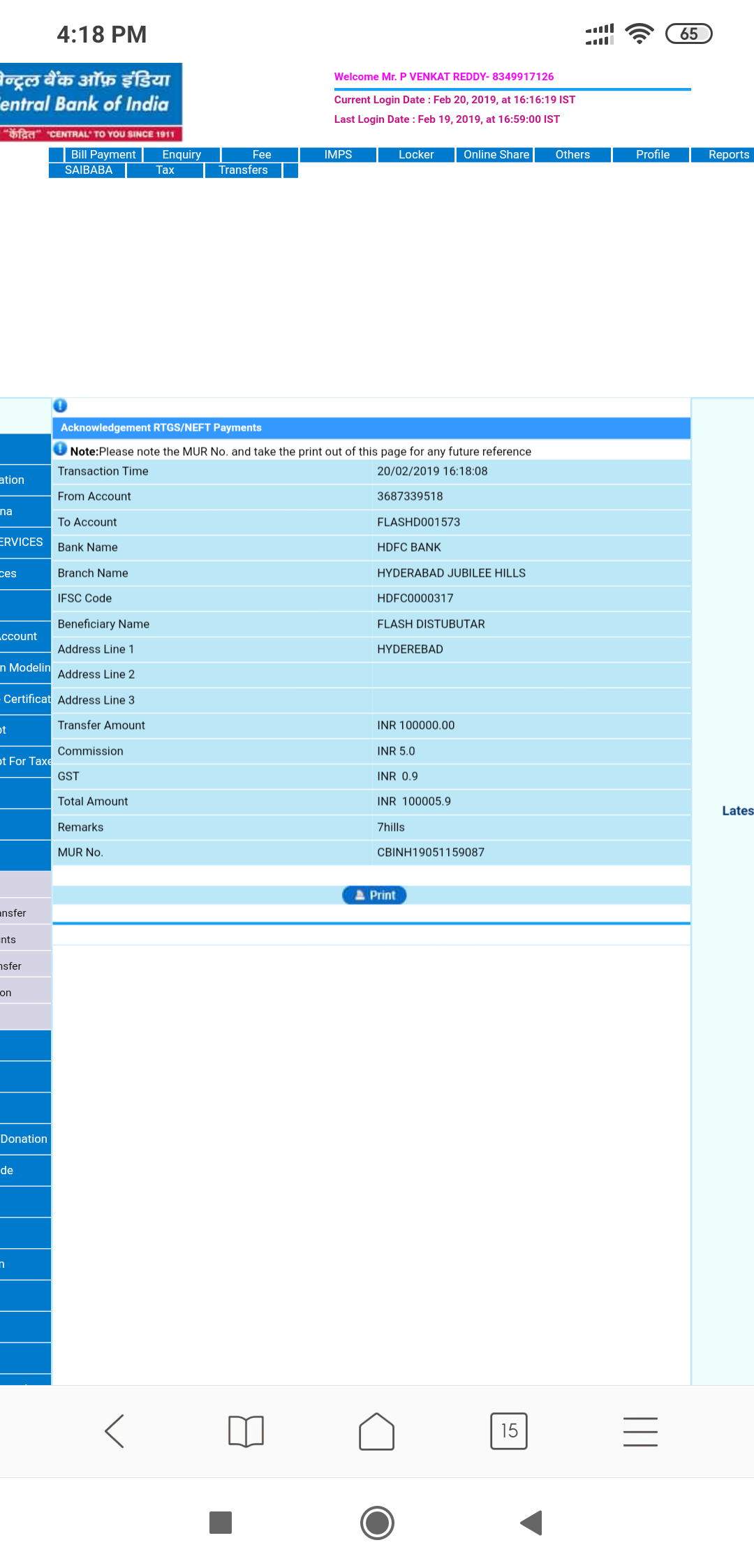Select the Transfer Amount INR 100000.00
Image resolution: width=754 pixels, height=1568 pixels.
click(415, 725)
